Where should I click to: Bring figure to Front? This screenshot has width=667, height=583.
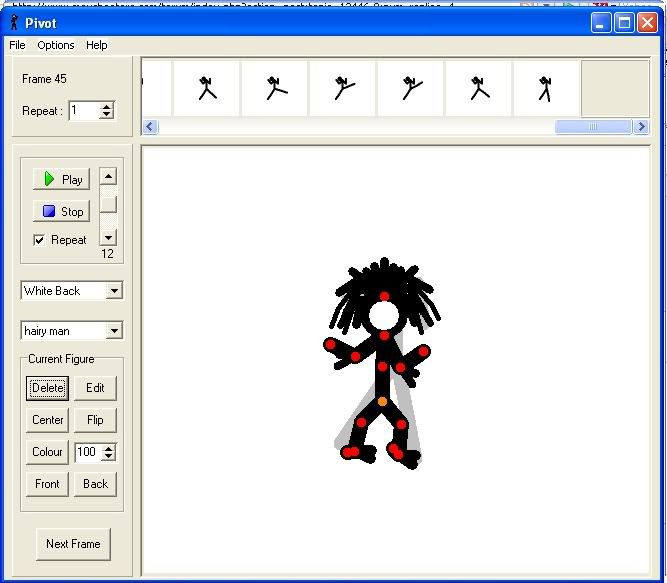point(47,484)
